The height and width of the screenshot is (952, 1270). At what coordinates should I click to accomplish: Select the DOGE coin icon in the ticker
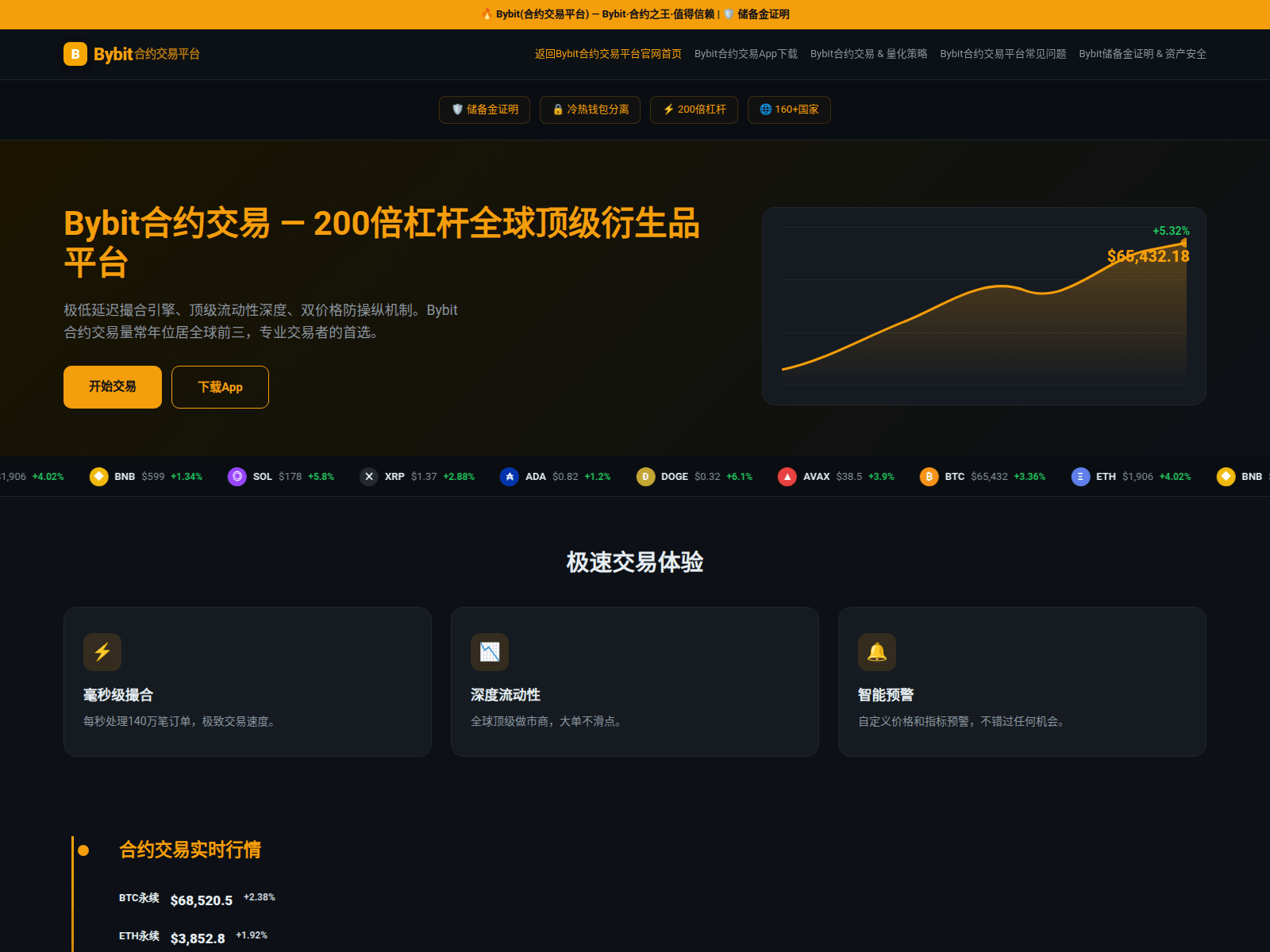tap(645, 476)
